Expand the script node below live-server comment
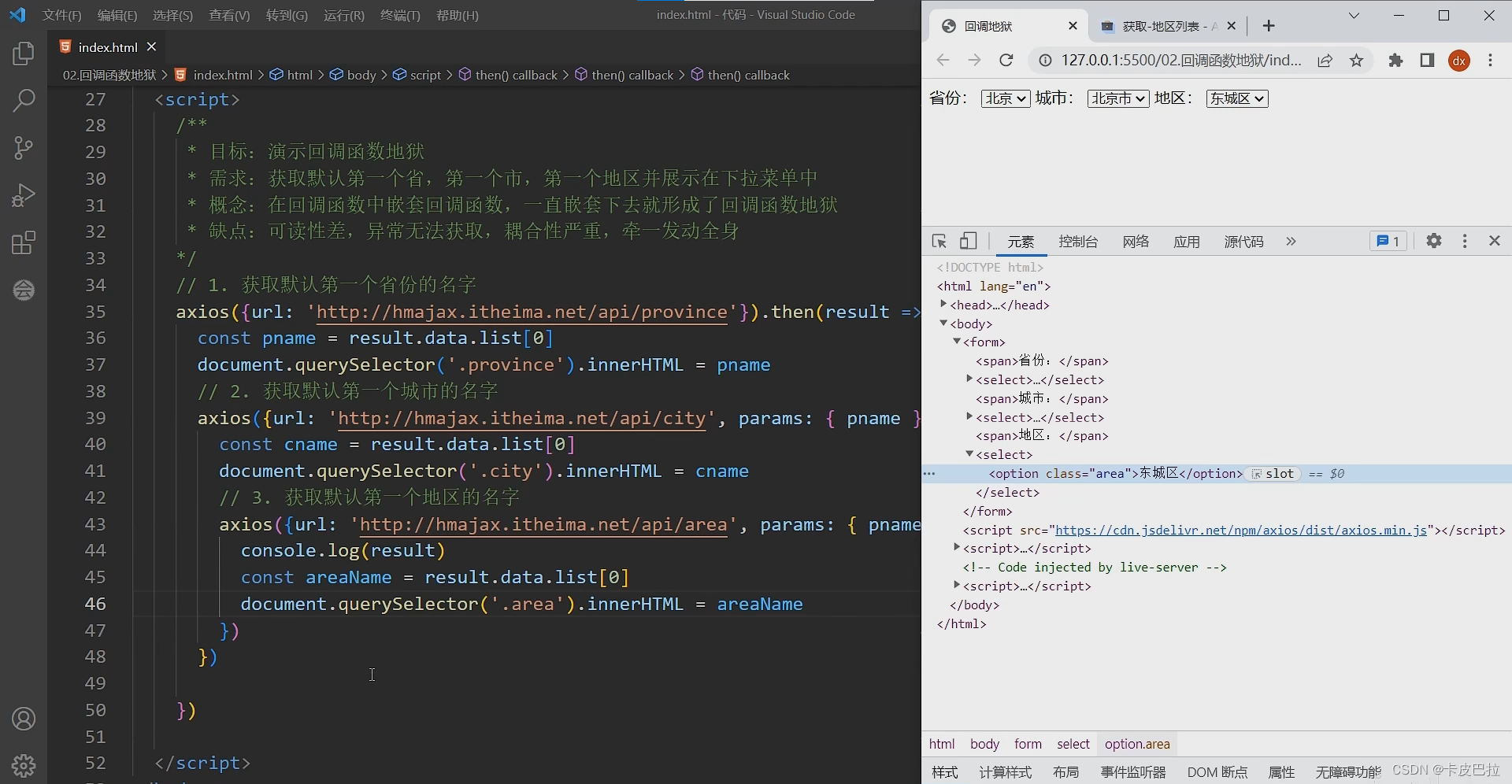 (957, 585)
